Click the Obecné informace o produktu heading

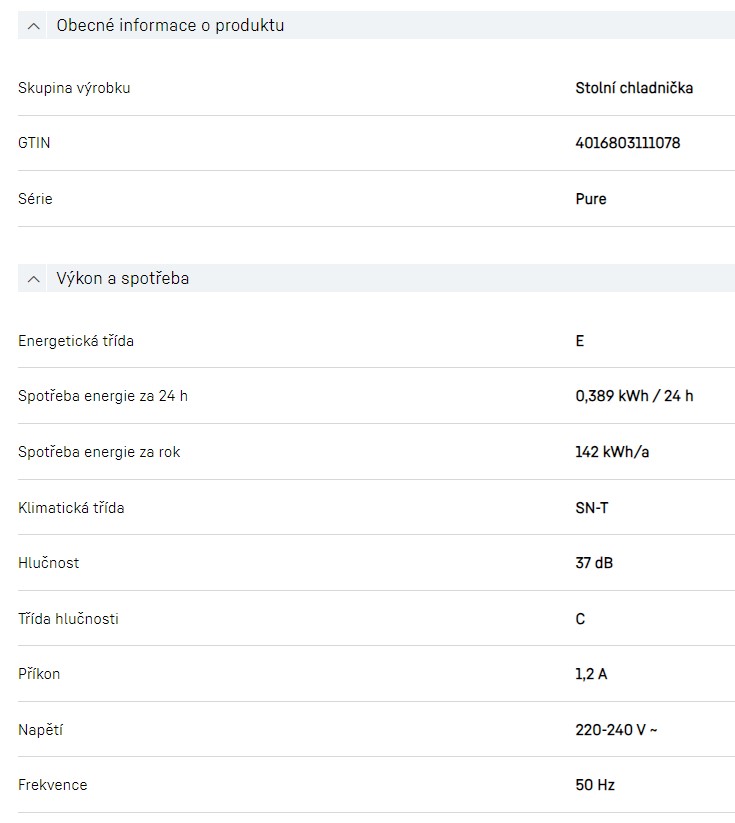170,26
